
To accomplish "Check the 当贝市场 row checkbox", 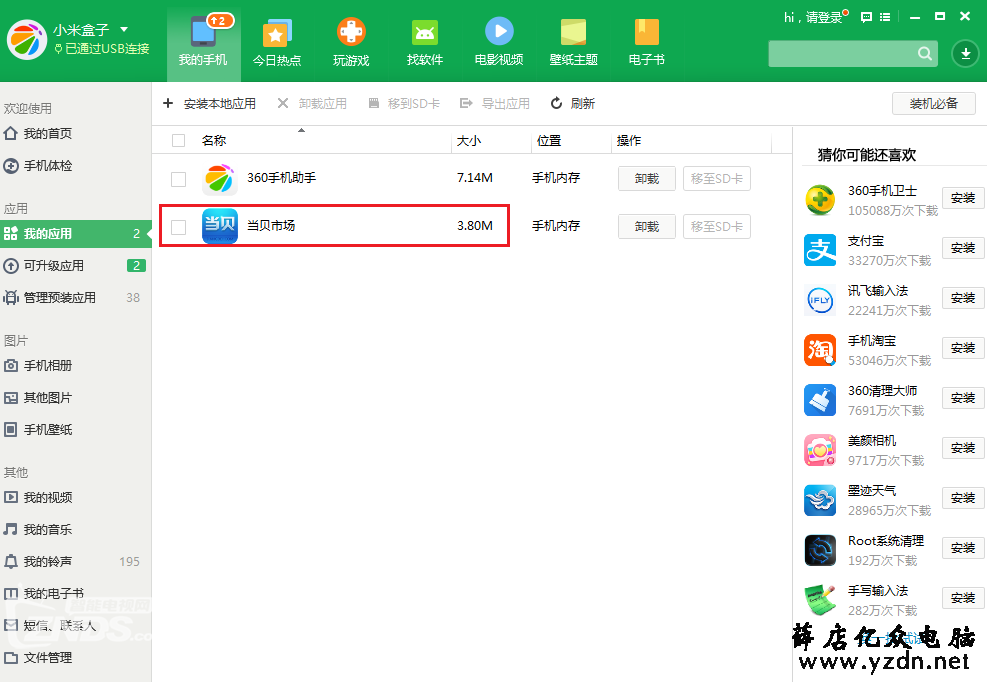I will point(179,227).
